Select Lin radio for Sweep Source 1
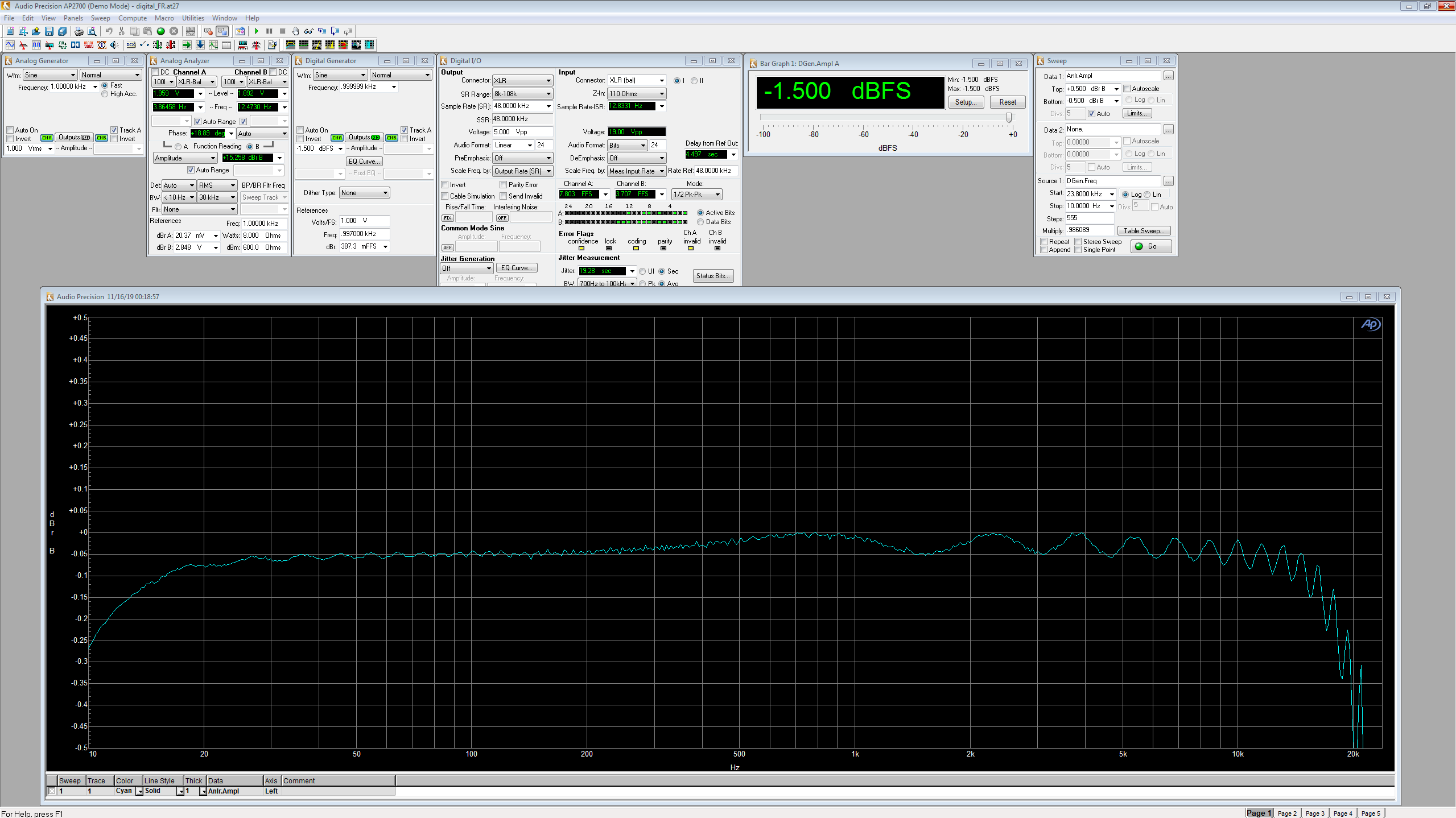This screenshot has width=1456, height=818. click(x=1147, y=195)
